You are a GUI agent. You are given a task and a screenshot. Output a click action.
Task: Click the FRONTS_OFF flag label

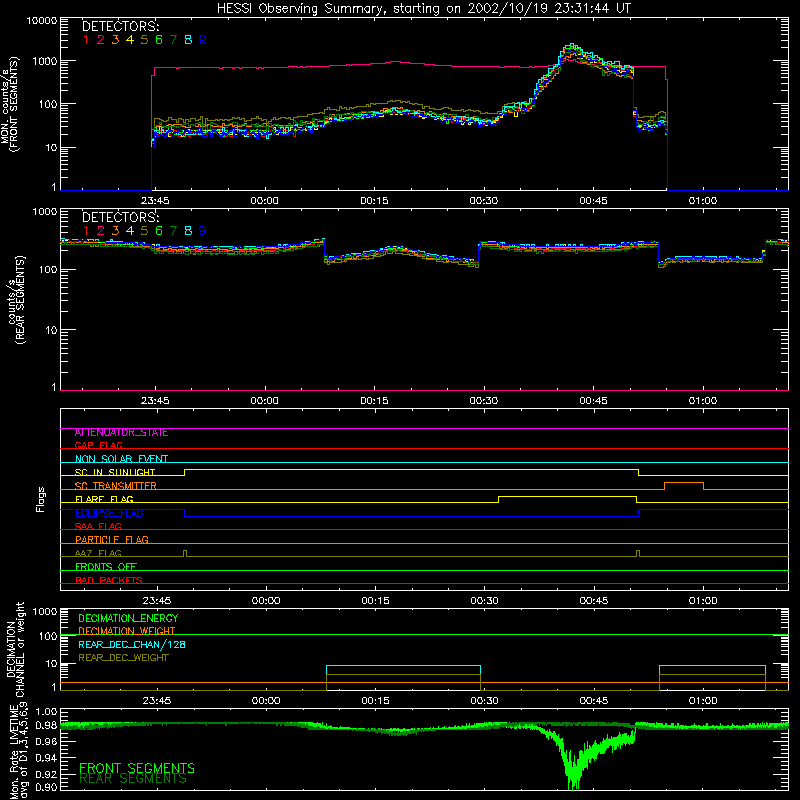106,567
